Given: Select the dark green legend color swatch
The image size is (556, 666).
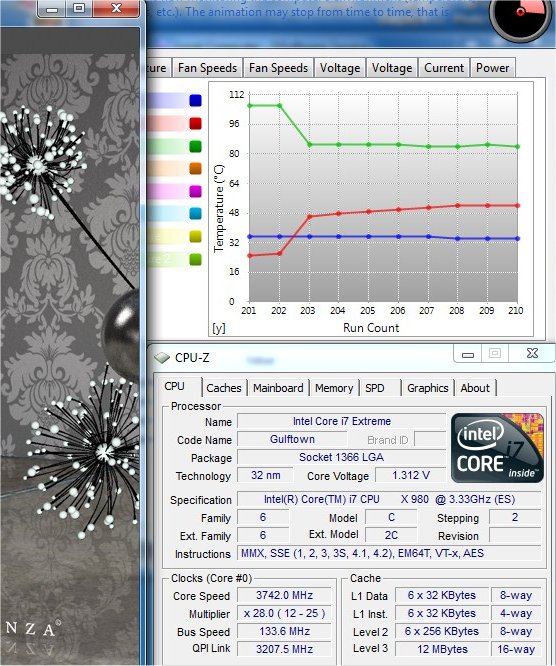Looking at the screenshot, I should (x=195, y=147).
